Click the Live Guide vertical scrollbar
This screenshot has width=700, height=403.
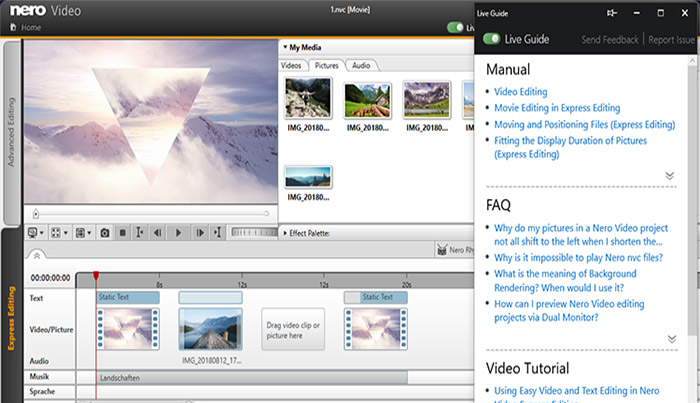[x=692, y=201]
